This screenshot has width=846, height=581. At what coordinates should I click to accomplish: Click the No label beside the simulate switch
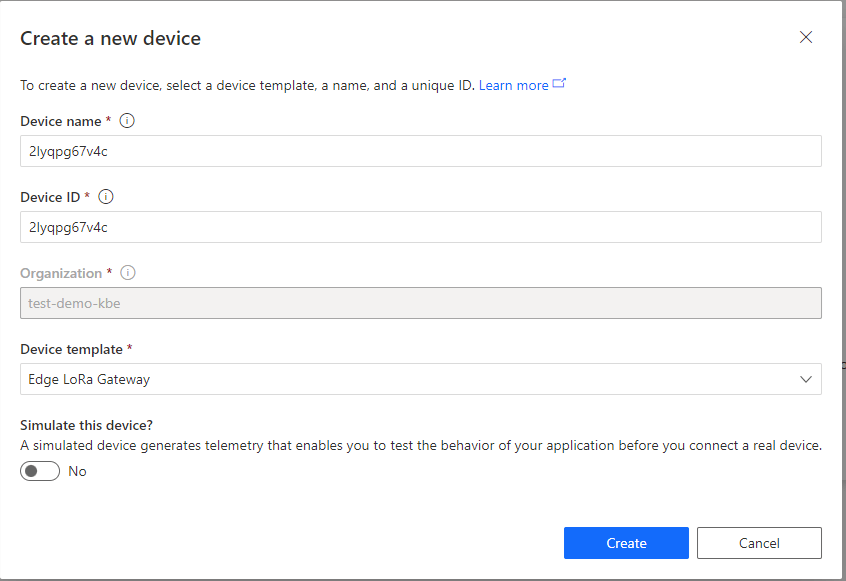pos(78,471)
